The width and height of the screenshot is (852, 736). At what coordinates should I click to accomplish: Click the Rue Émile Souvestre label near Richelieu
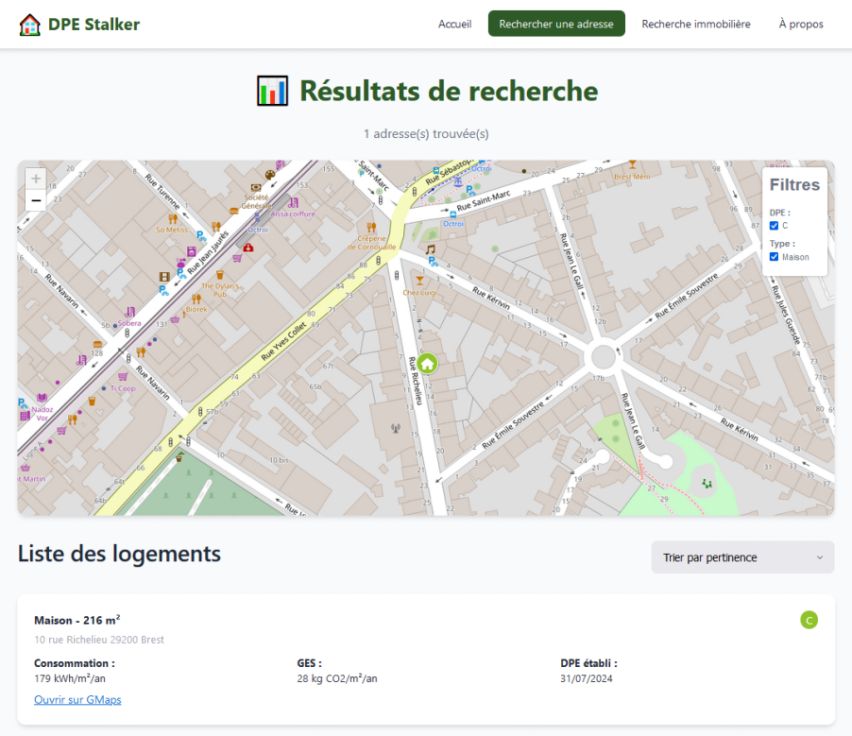[512, 425]
